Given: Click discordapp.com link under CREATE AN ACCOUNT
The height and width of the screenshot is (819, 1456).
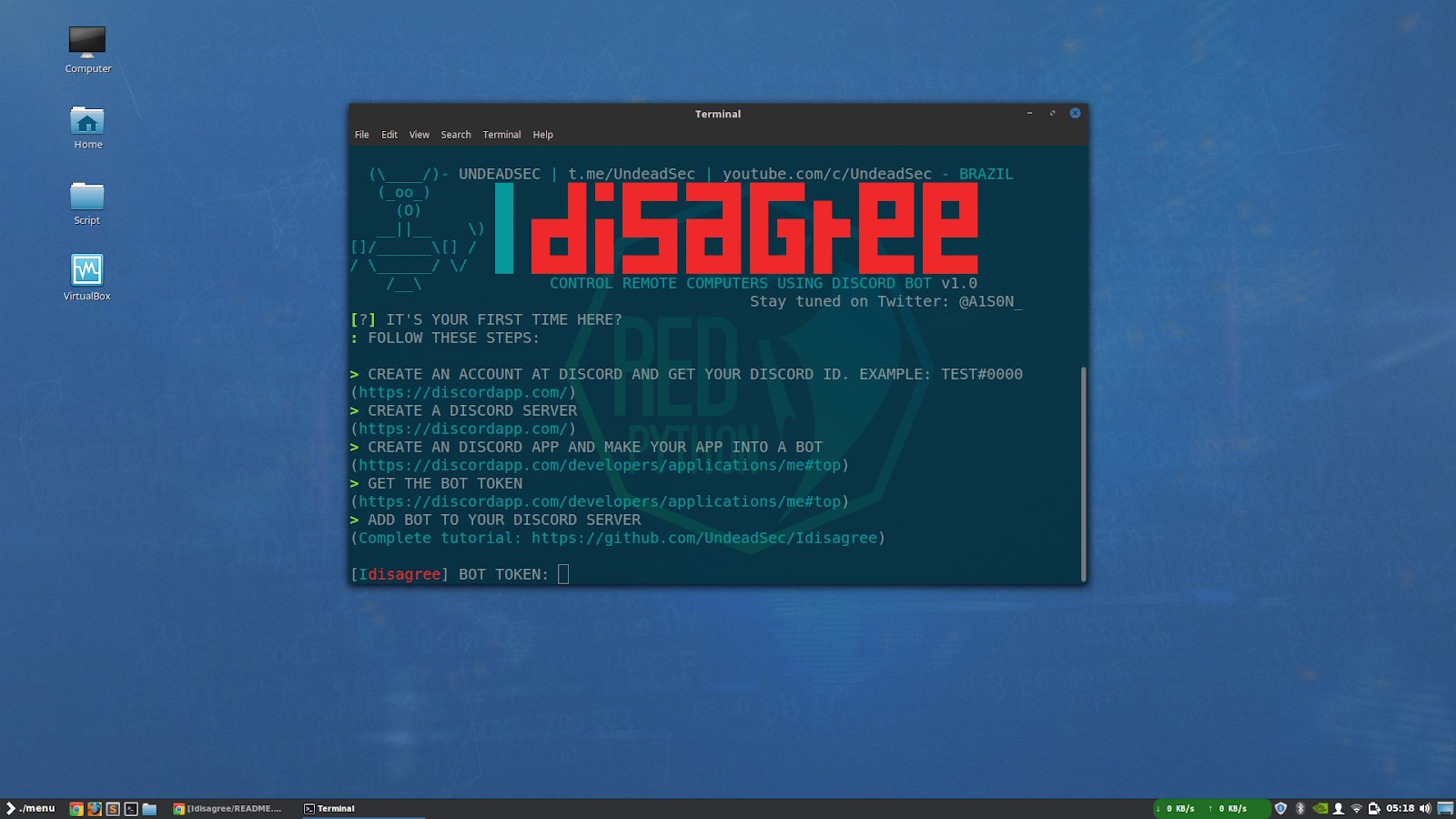Looking at the screenshot, I should pos(463,392).
